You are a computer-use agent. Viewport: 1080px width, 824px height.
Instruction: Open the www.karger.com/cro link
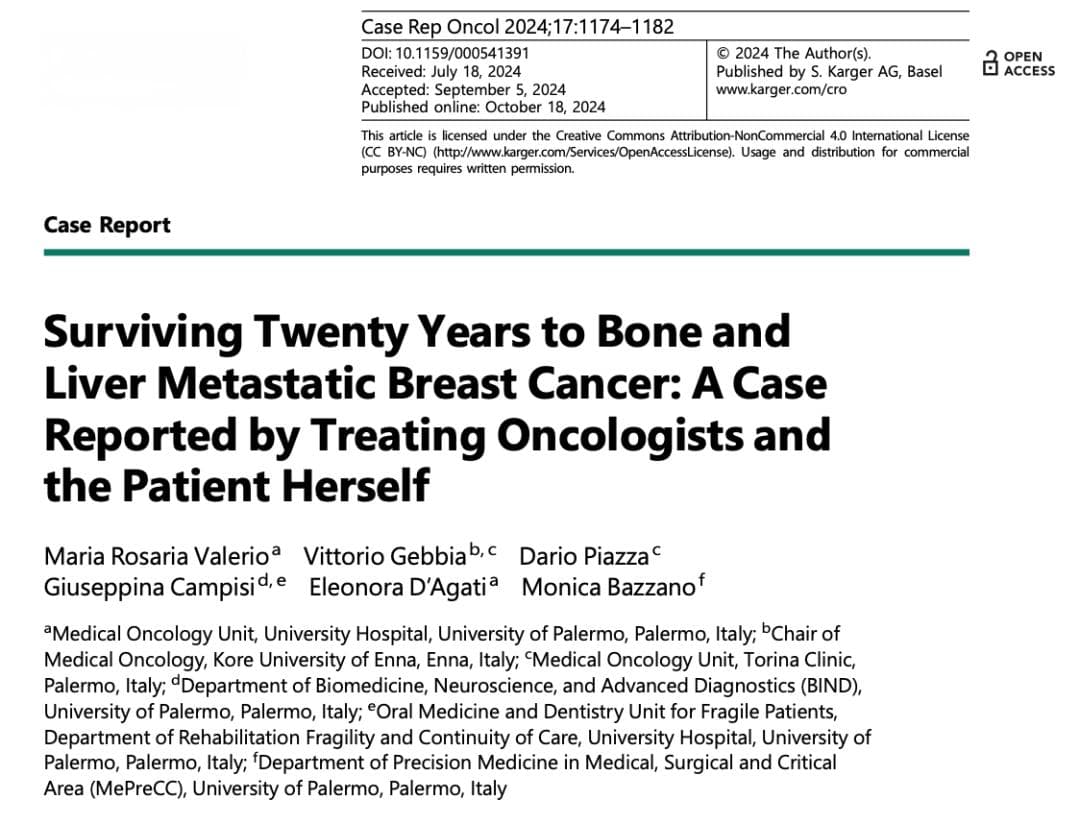[781, 90]
